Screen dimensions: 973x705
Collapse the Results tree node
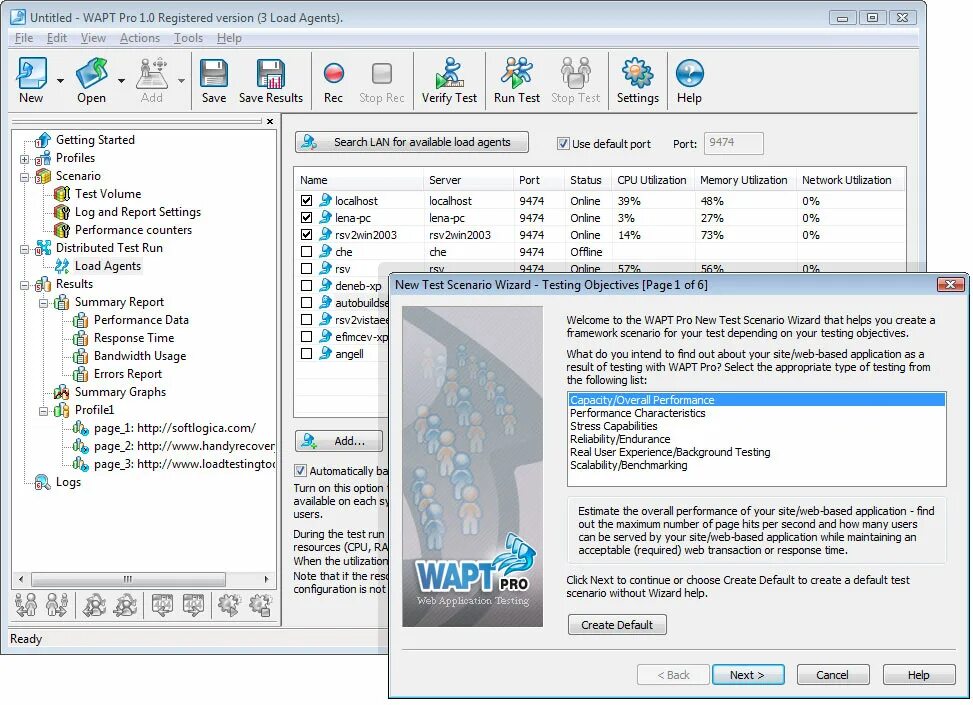(24, 285)
